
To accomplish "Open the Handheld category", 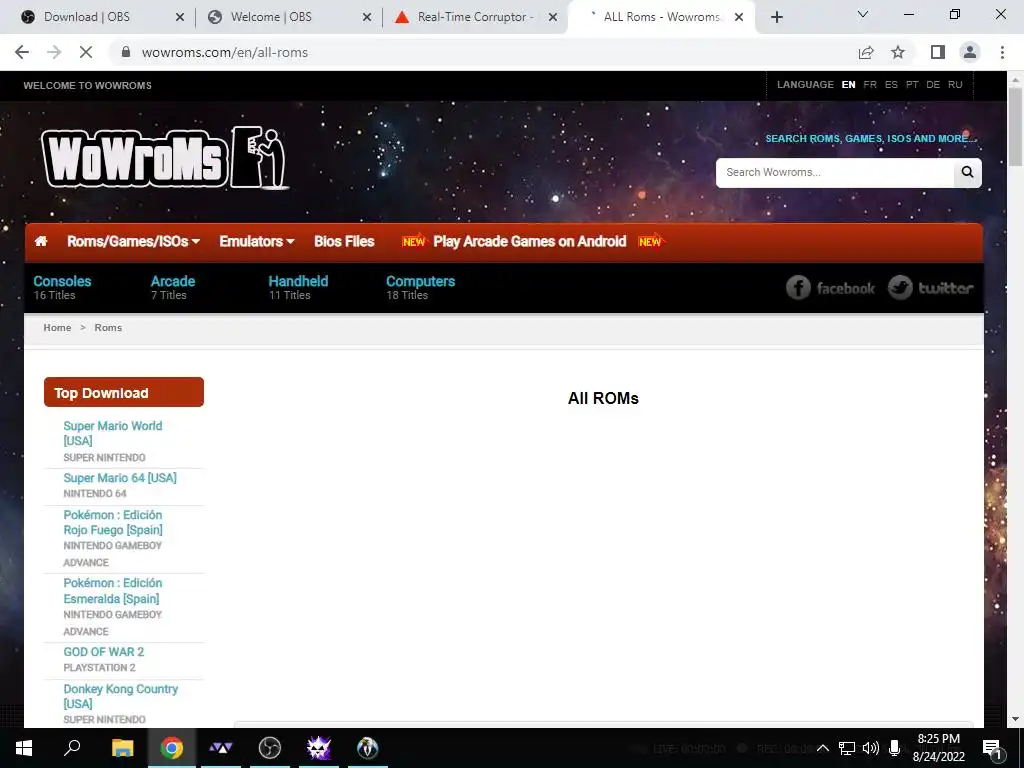I will 298,281.
